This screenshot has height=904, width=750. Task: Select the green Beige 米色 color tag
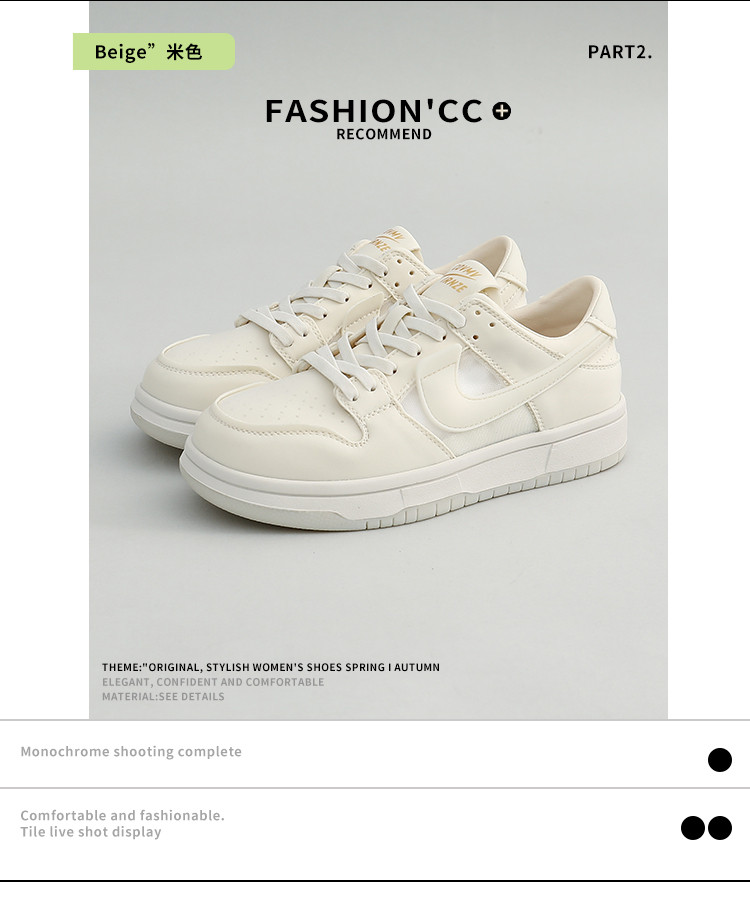pyautogui.click(x=153, y=51)
